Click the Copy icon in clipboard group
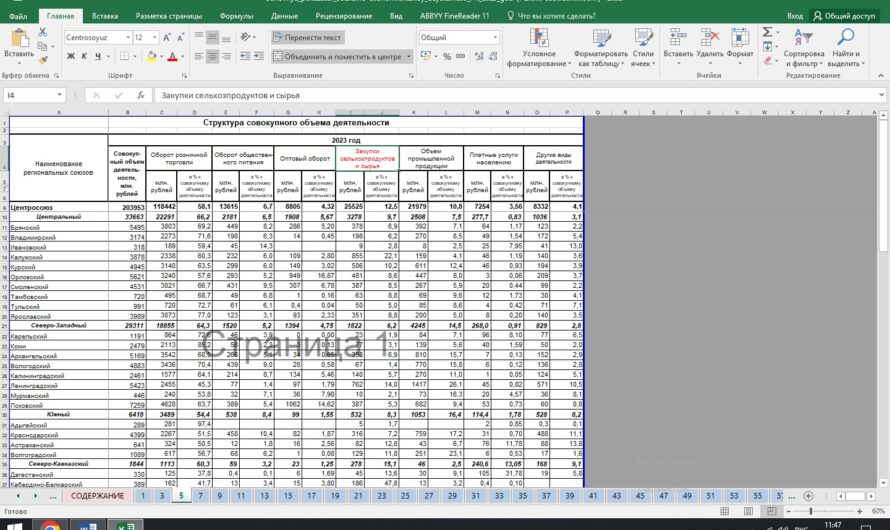The height and width of the screenshot is (530, 890). point(42,46)
